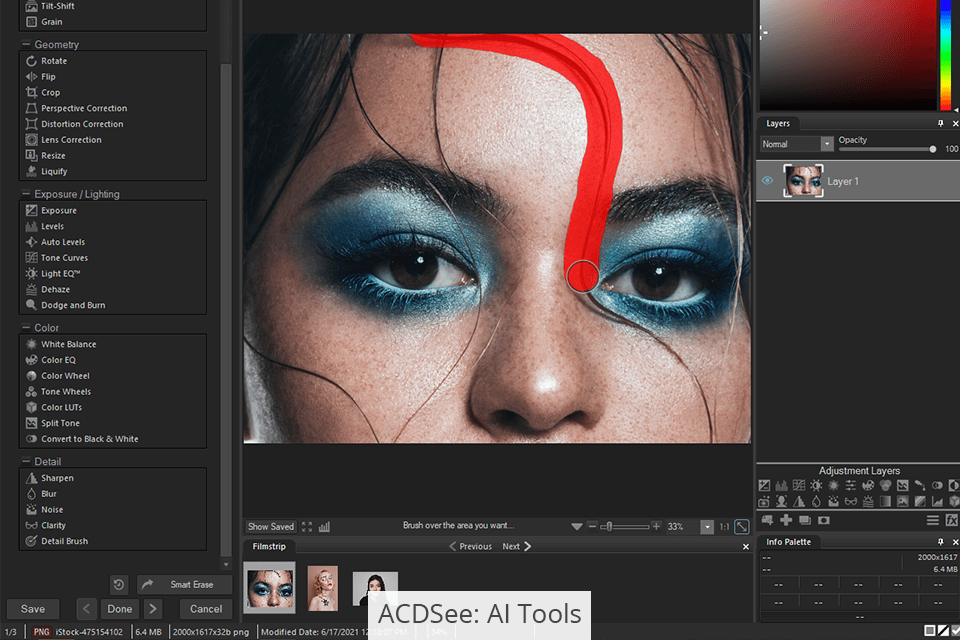Click the add layer mask icon
The height and width of the screenshot is (640, 960).
pyautogui.click(x=824, y=520)
